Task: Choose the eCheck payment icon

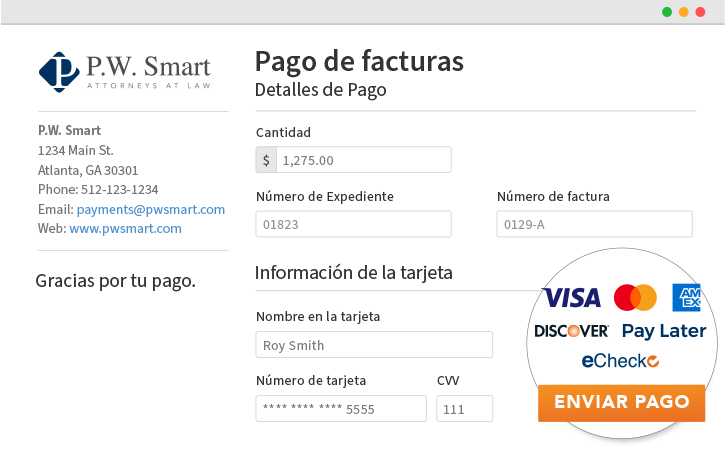Action: pos(620,361)
